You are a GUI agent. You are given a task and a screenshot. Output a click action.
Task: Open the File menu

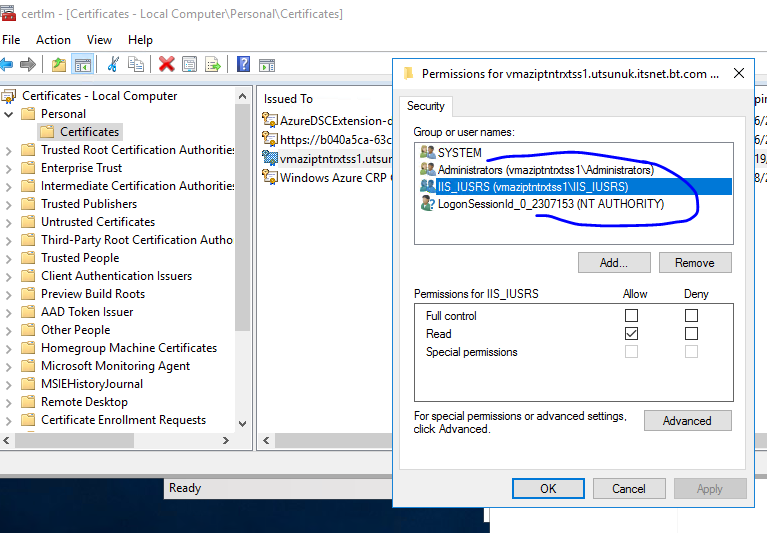click(x=11, y=40)
